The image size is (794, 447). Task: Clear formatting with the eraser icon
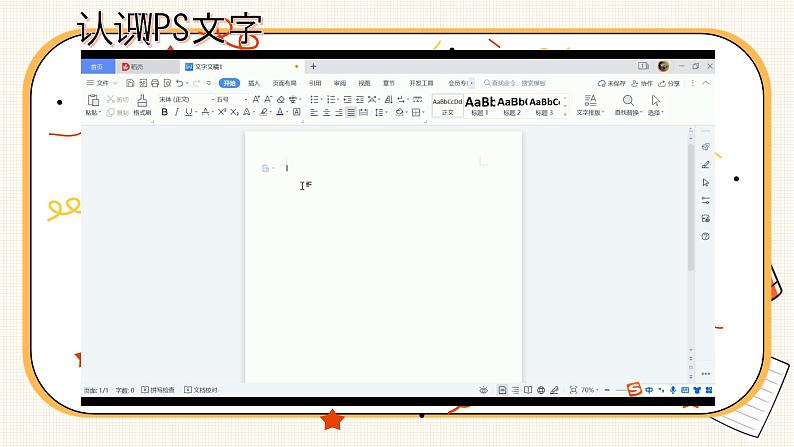tap(281, 99)
